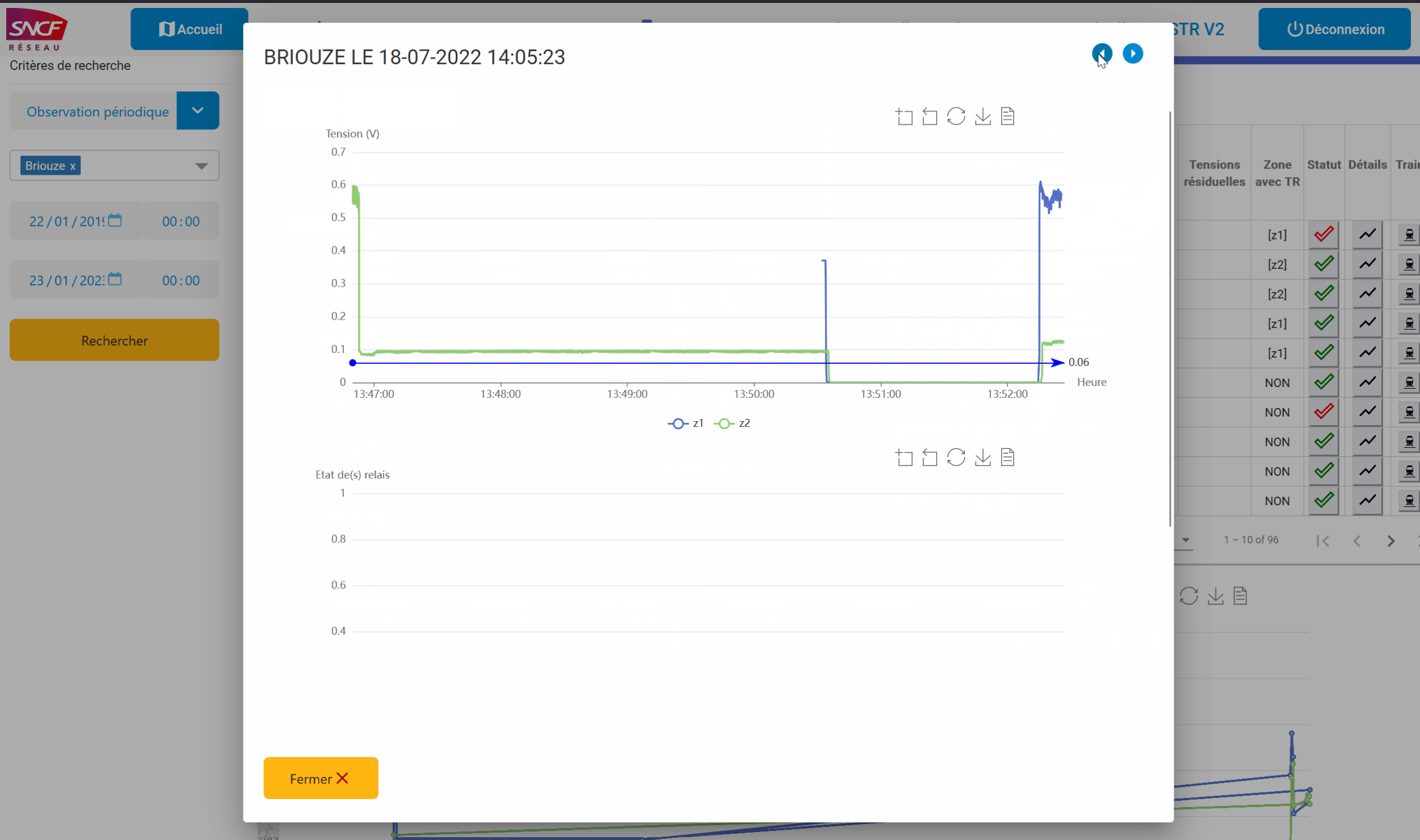
Task: Open data view of the relay state chart
Action: click(x=1007, y=457)
